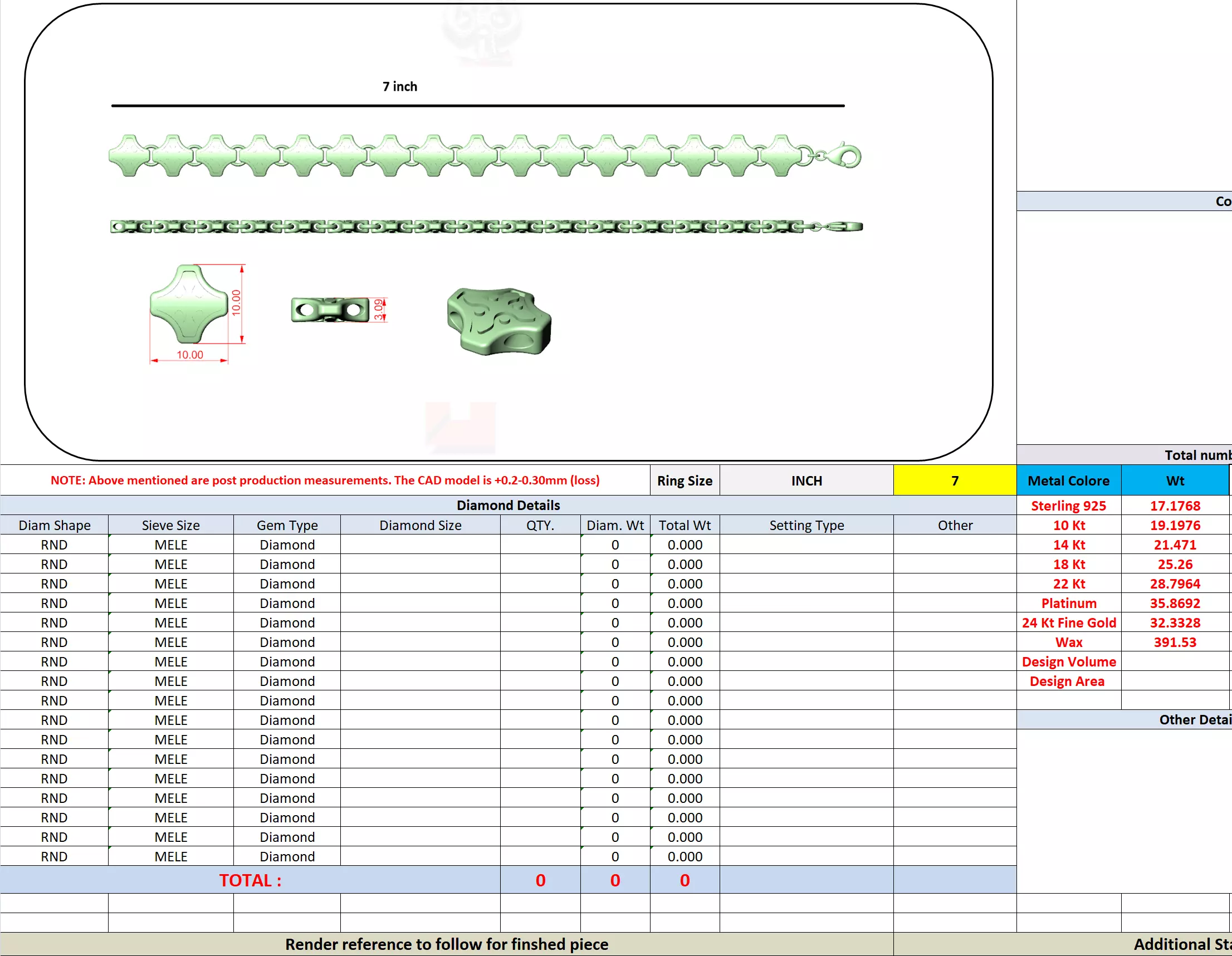Click the Diamond Details header
The width and height of the screenshot is (1232, 956).
(508, 505)
